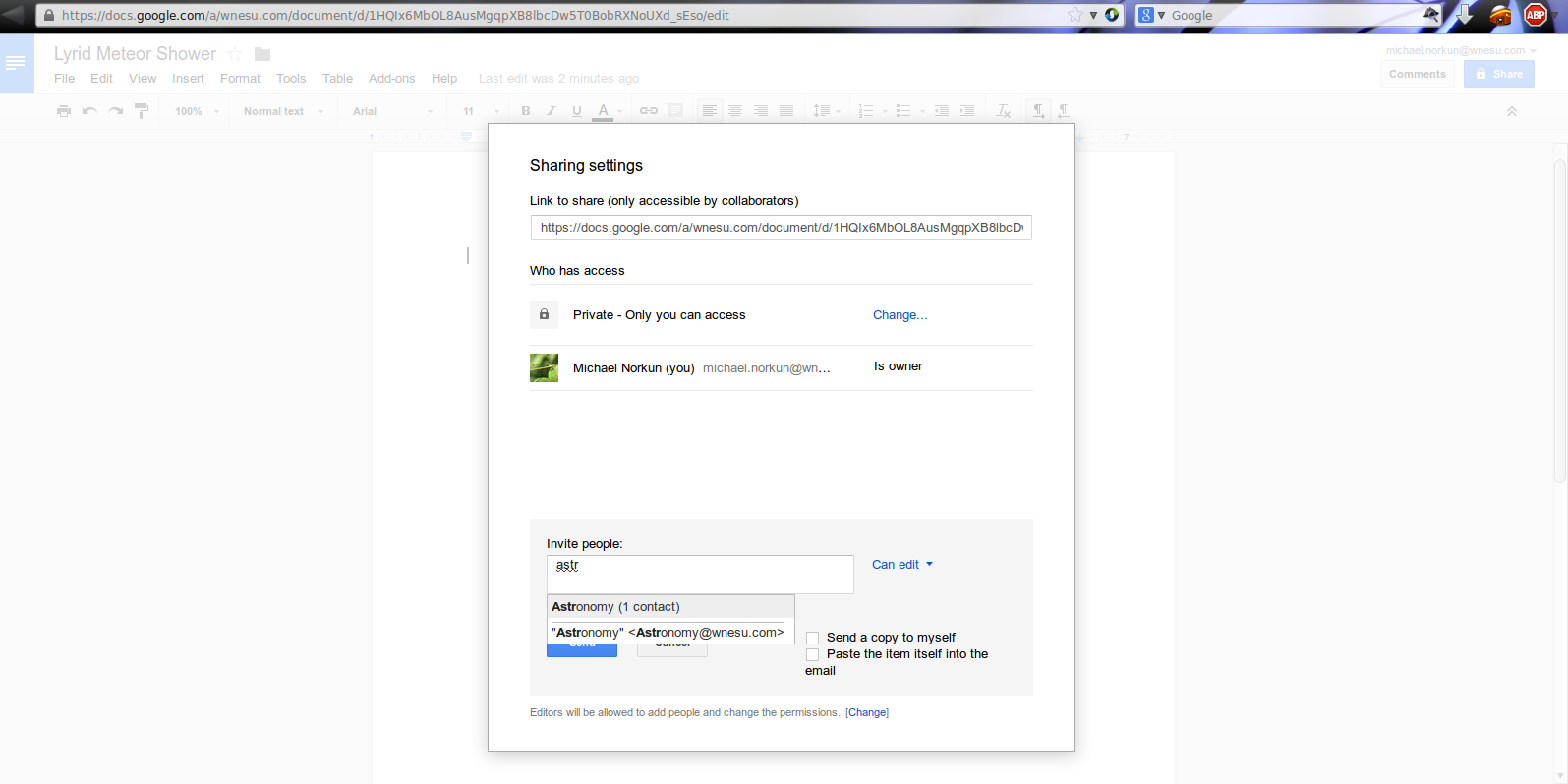Open the File menu
1568x784 pixels.
[x=65, y=79]
